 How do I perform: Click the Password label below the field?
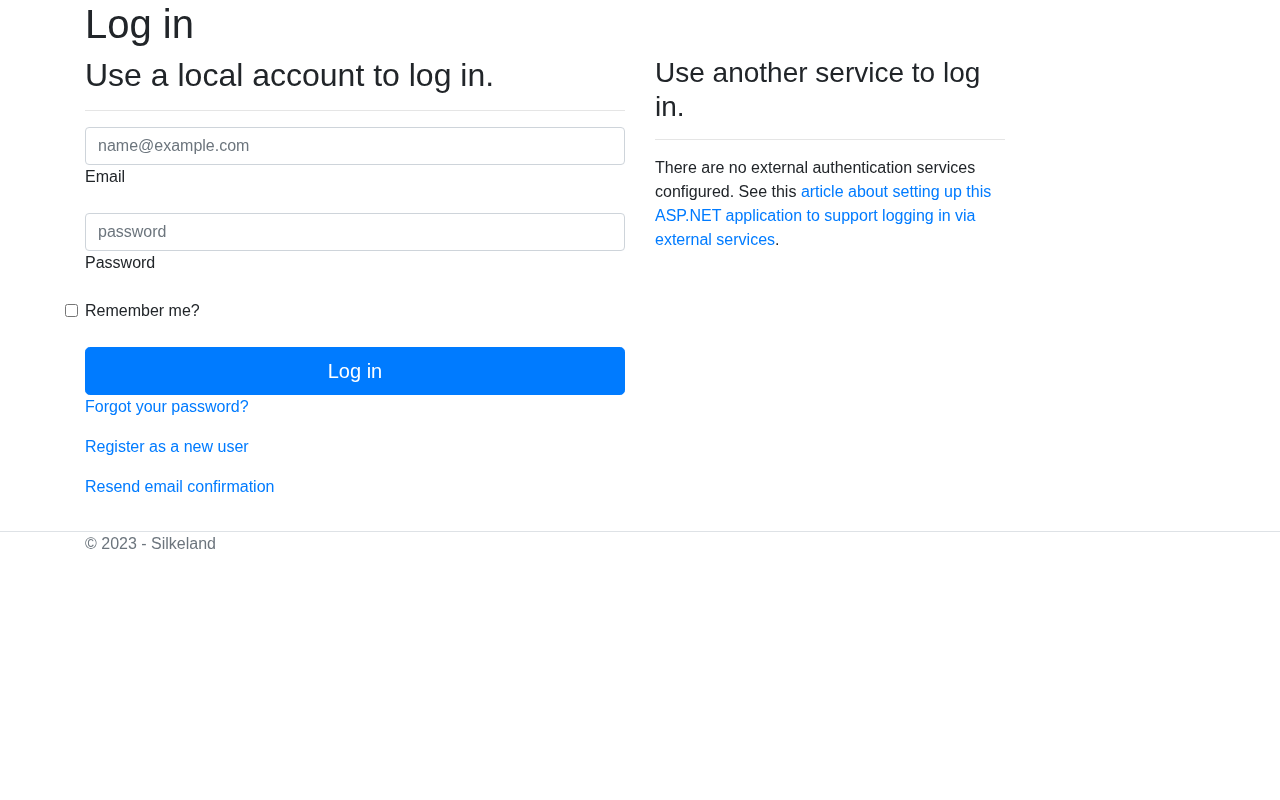click(x=120, y=263)
